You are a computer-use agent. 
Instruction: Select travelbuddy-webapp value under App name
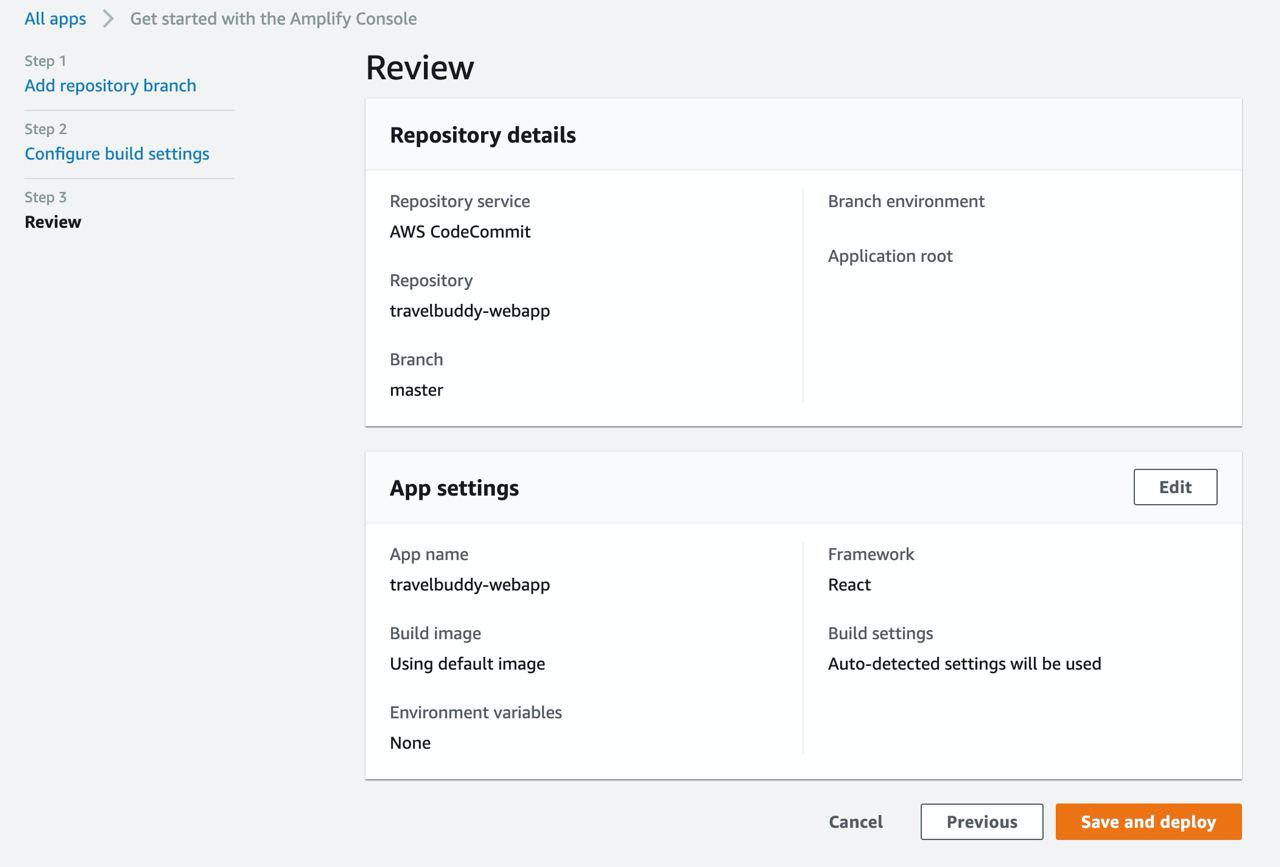coord(470,584)
